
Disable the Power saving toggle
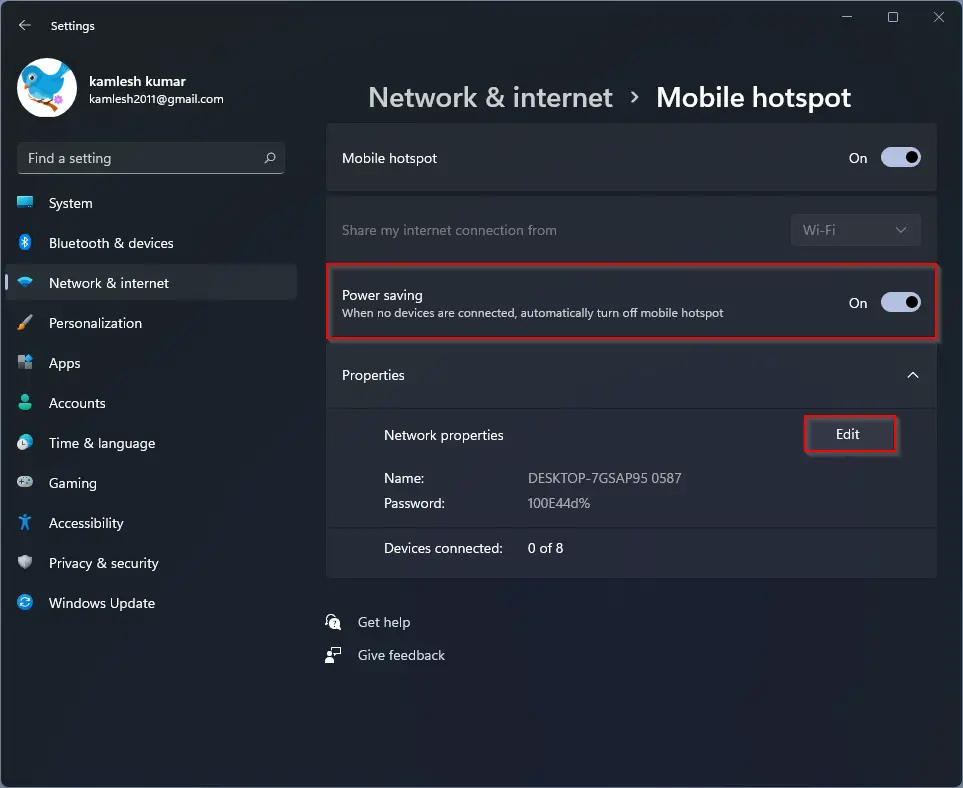tap(900, 303)
